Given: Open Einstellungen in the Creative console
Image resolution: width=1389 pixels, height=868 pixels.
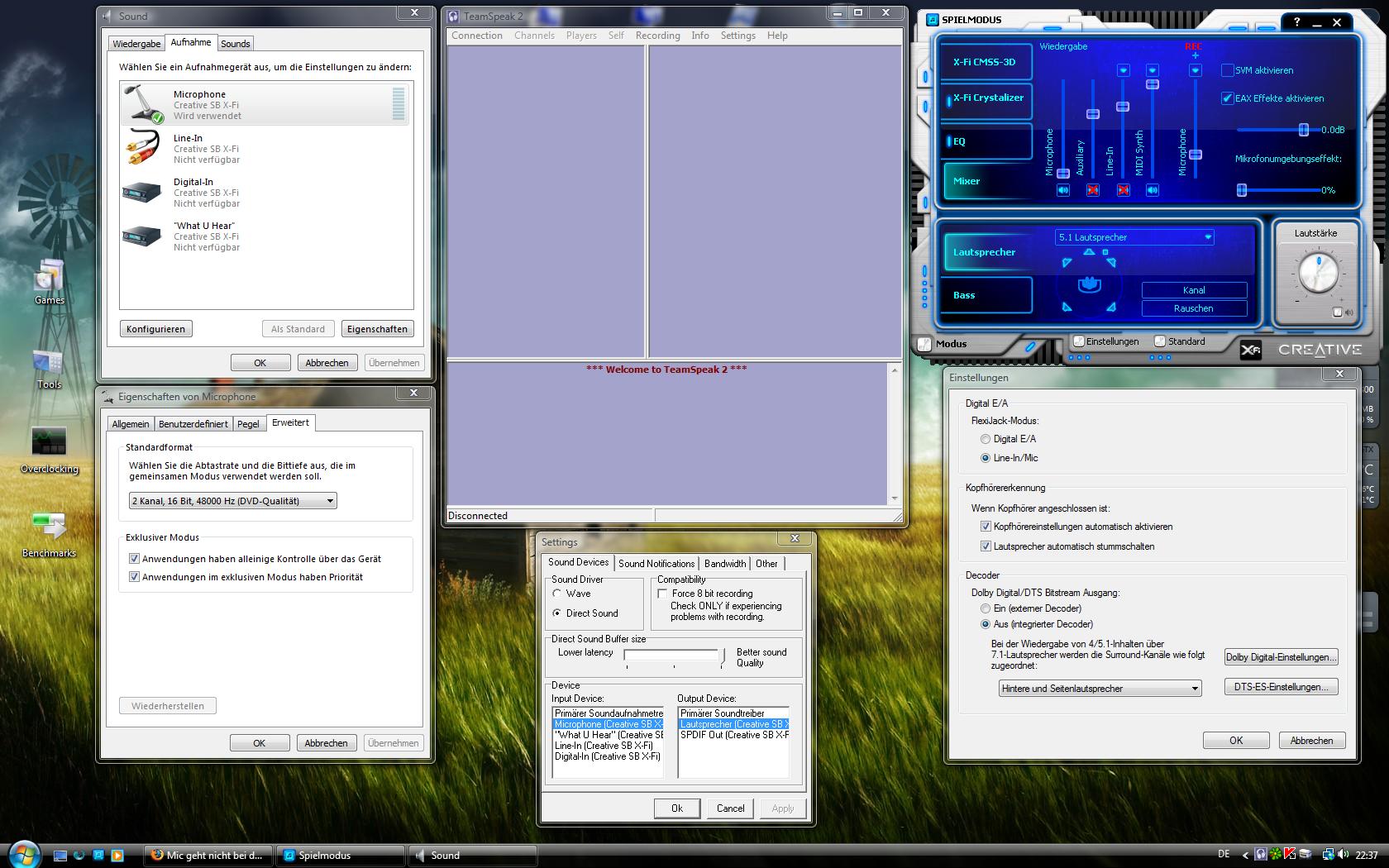Looking at the screenshot, I should (1078, 341).
